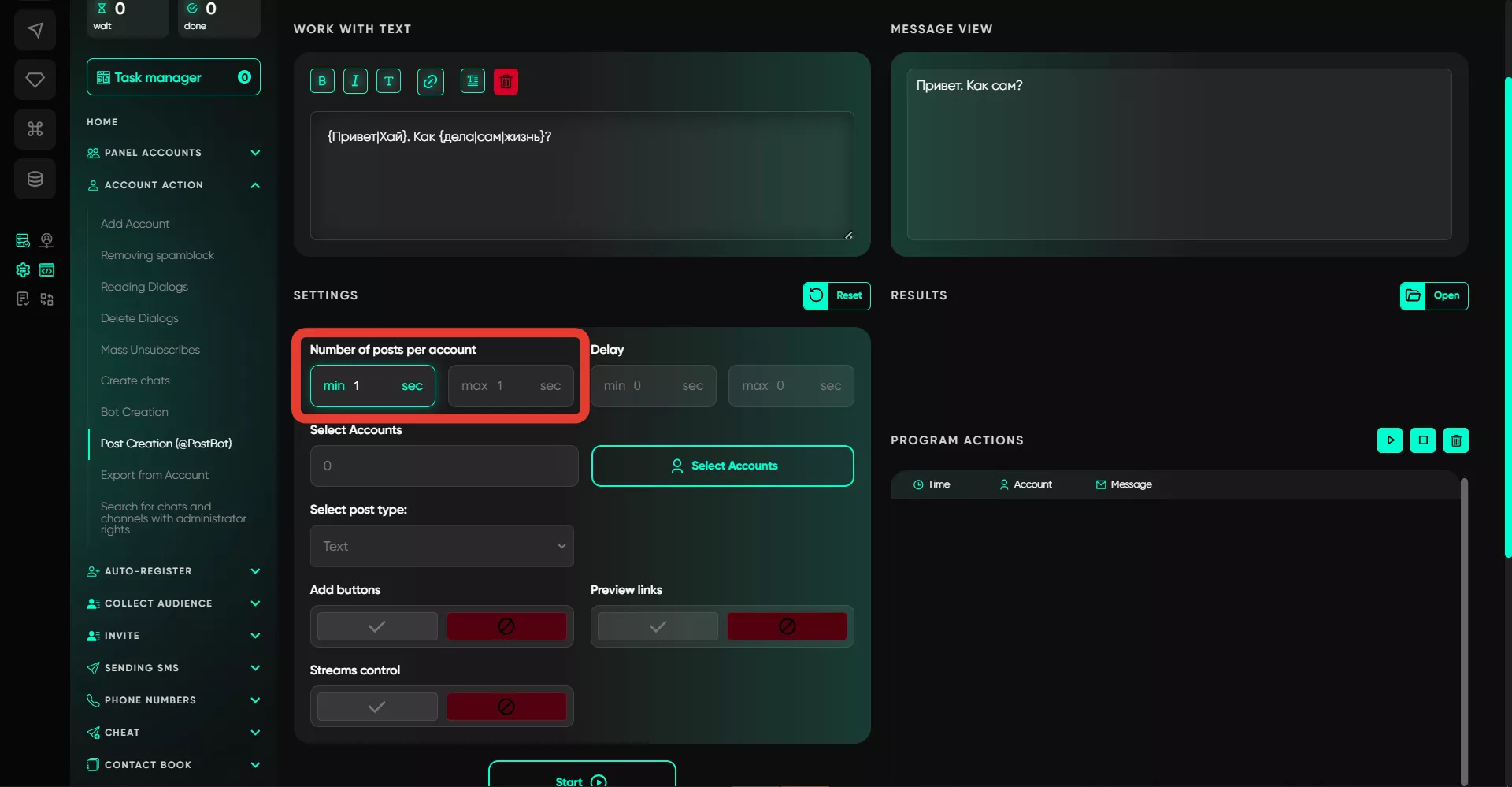Click the folder icon on Open button

point(1413,295)
